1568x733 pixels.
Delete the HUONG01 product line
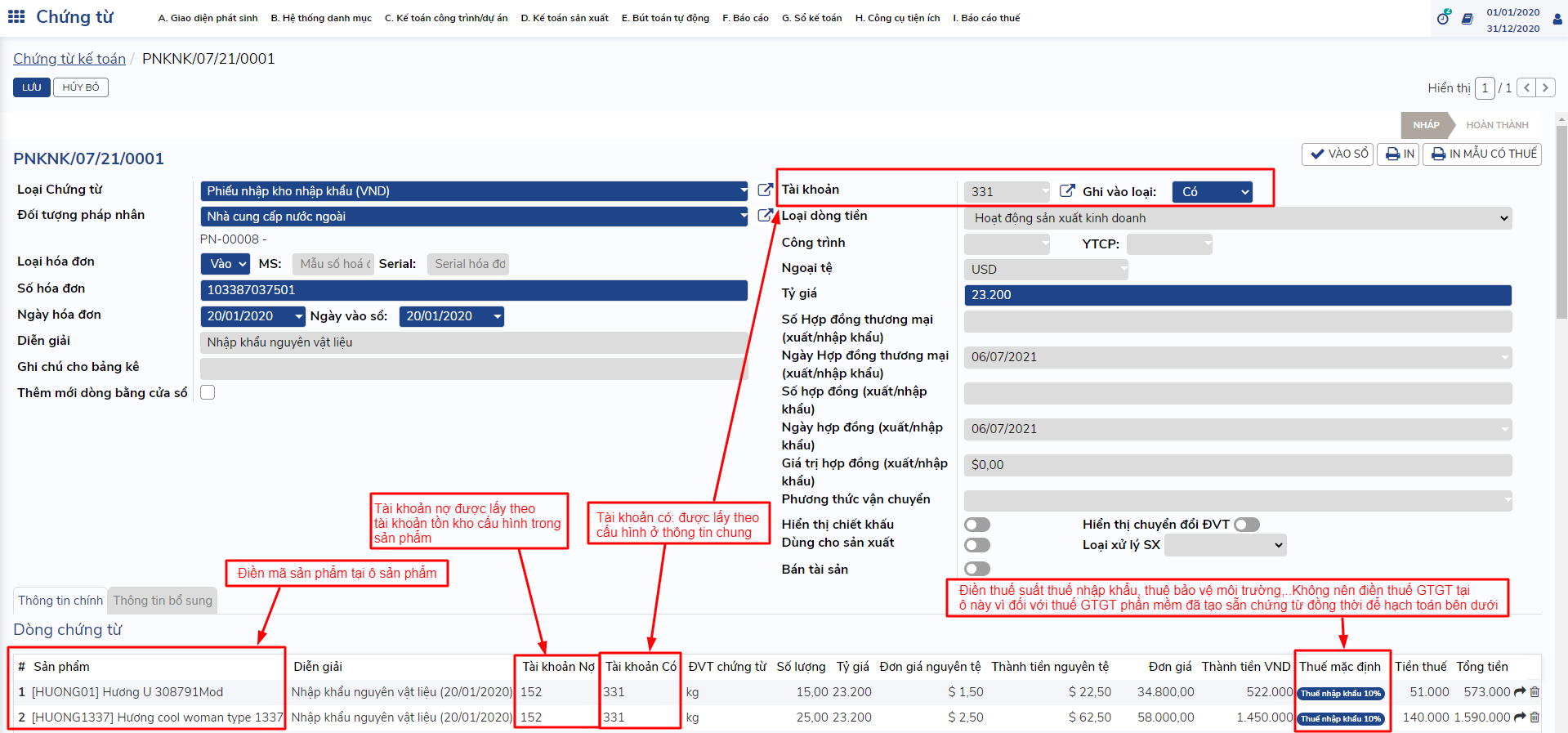click(x=1534, y=691)
